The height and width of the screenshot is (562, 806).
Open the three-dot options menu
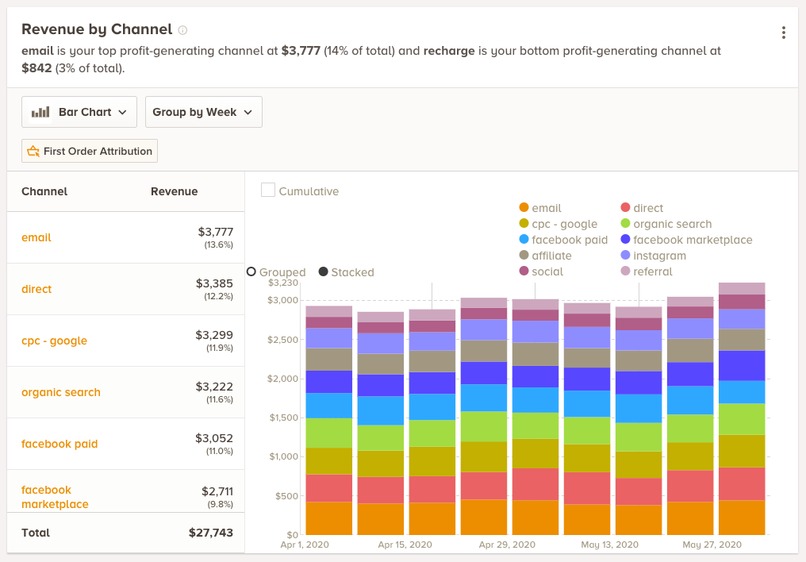pyautogui.click(x=783, y=32)
